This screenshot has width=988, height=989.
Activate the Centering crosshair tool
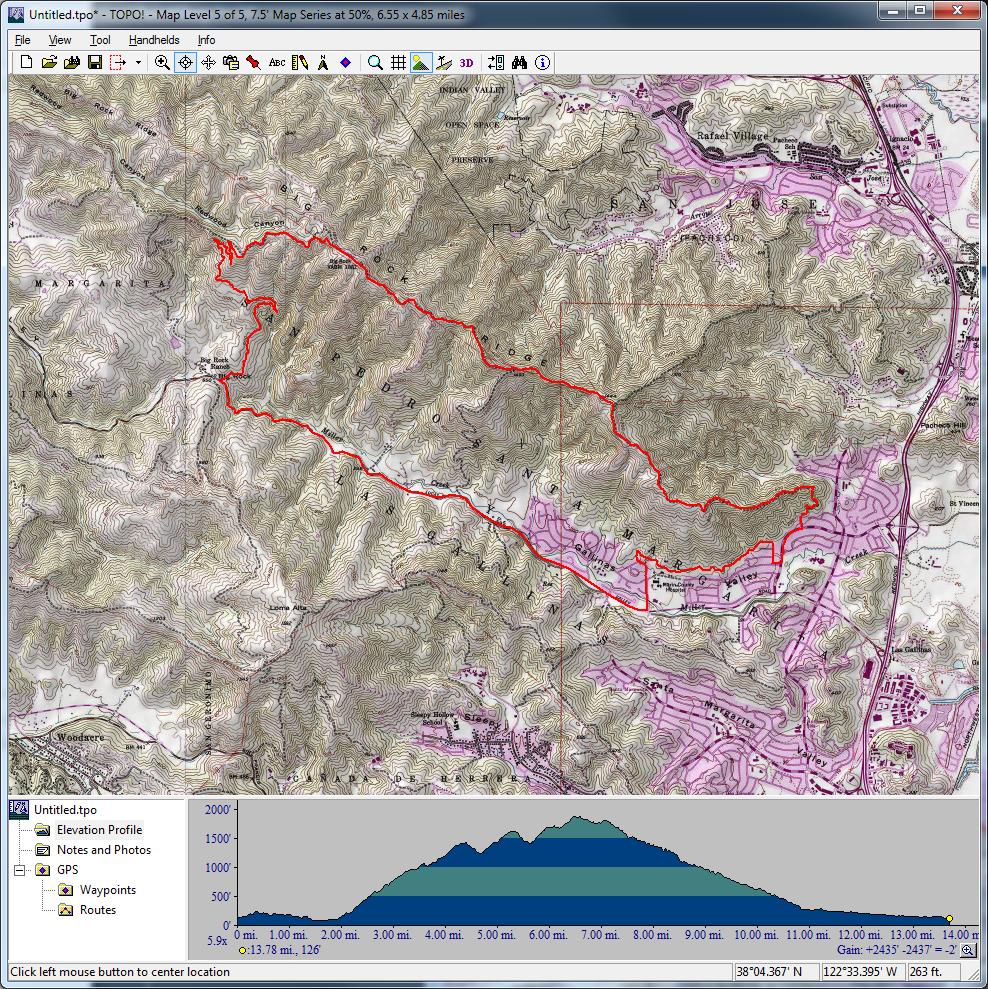pos(185,62)
